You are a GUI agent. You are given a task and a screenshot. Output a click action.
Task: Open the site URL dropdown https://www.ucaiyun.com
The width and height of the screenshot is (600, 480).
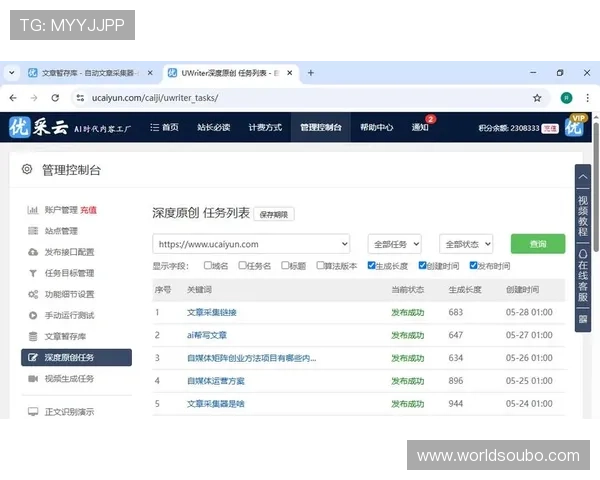click(251, 244)
